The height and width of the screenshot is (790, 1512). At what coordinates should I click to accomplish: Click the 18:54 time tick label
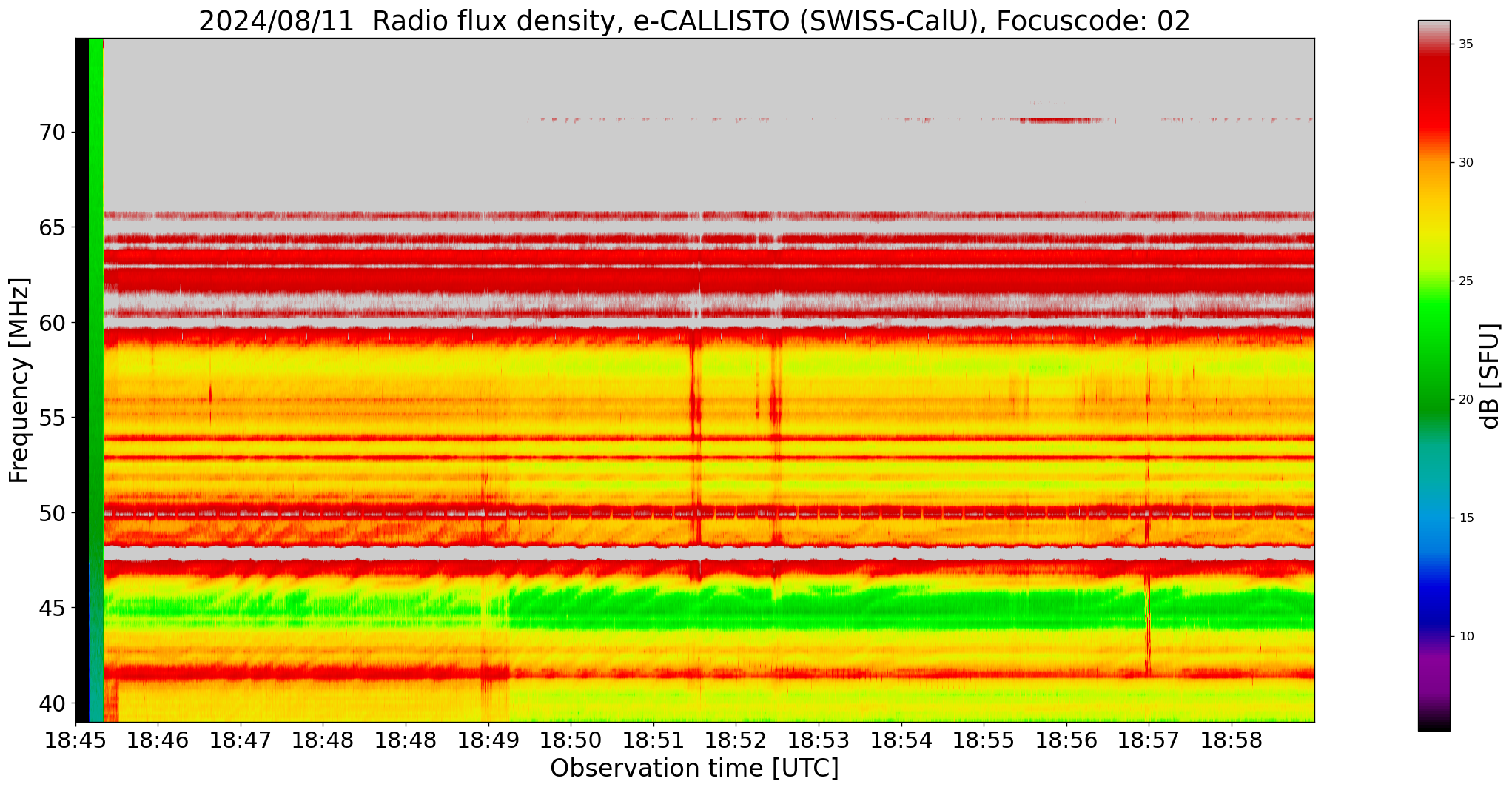(901, 740)
